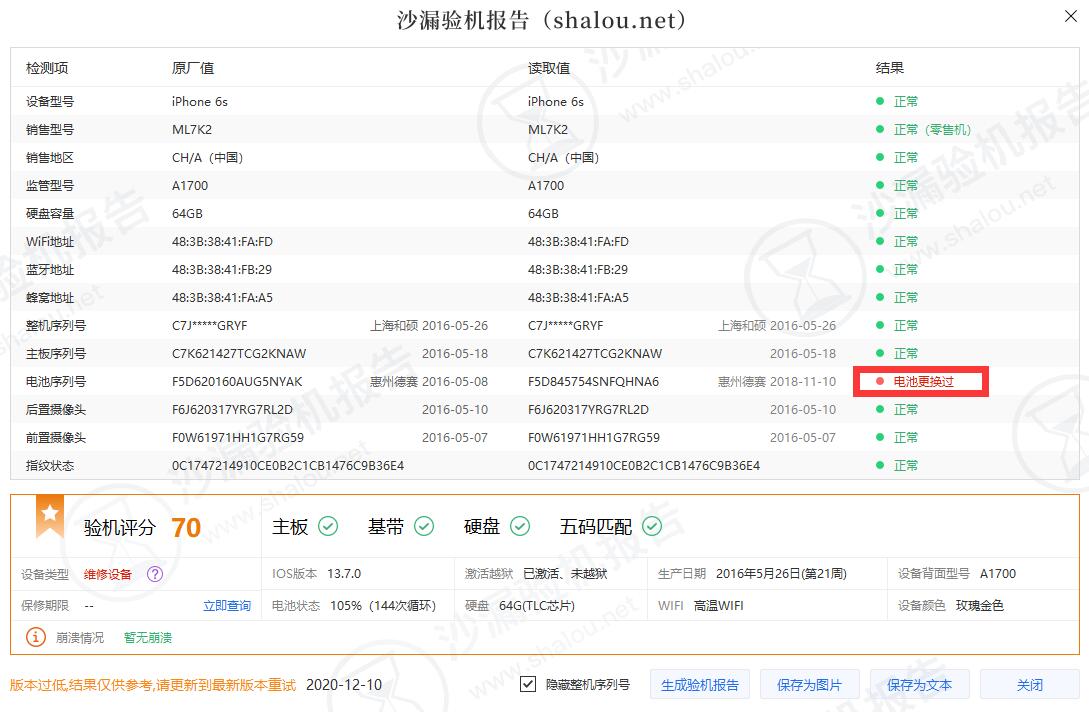Image resolution: width=1089 pixels, height=712 pixels.
Task: Click the production date 2016年5月26日(第21周)
Action: [781, 574]
